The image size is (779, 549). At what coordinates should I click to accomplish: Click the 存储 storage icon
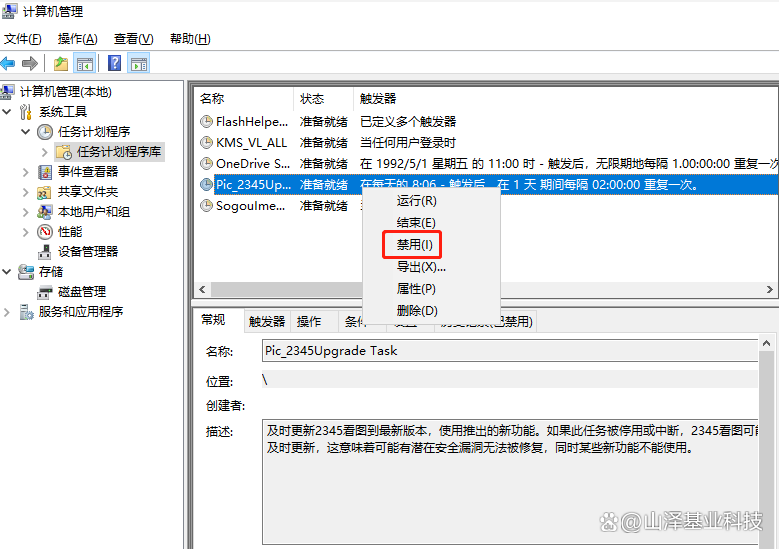pos(26,272)
